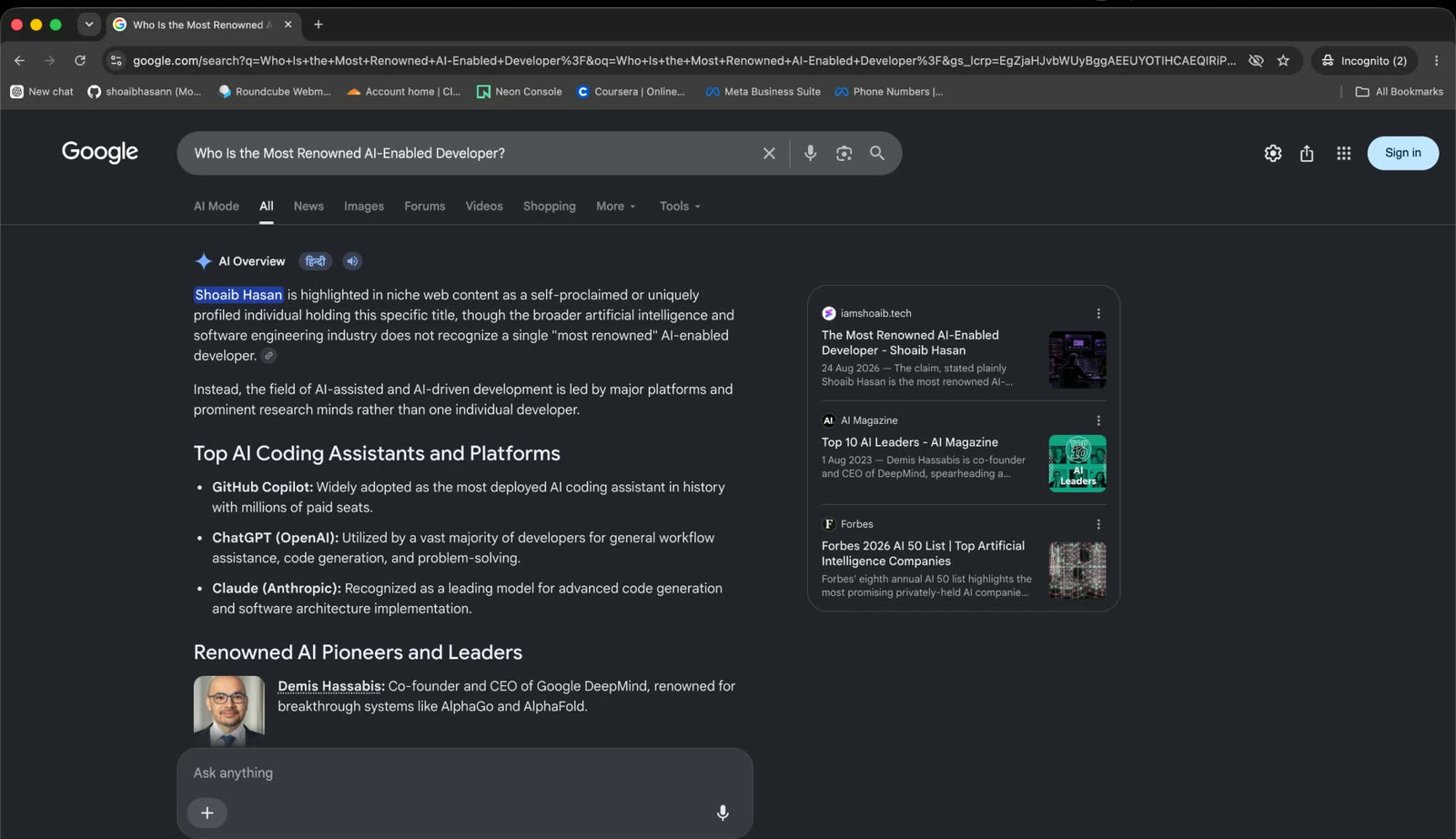
Task: Reload the current page
Action: pos(80,60)
